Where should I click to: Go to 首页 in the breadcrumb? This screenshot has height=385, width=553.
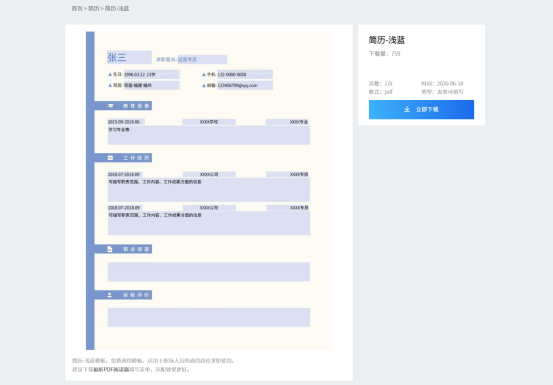pos(77,8)
